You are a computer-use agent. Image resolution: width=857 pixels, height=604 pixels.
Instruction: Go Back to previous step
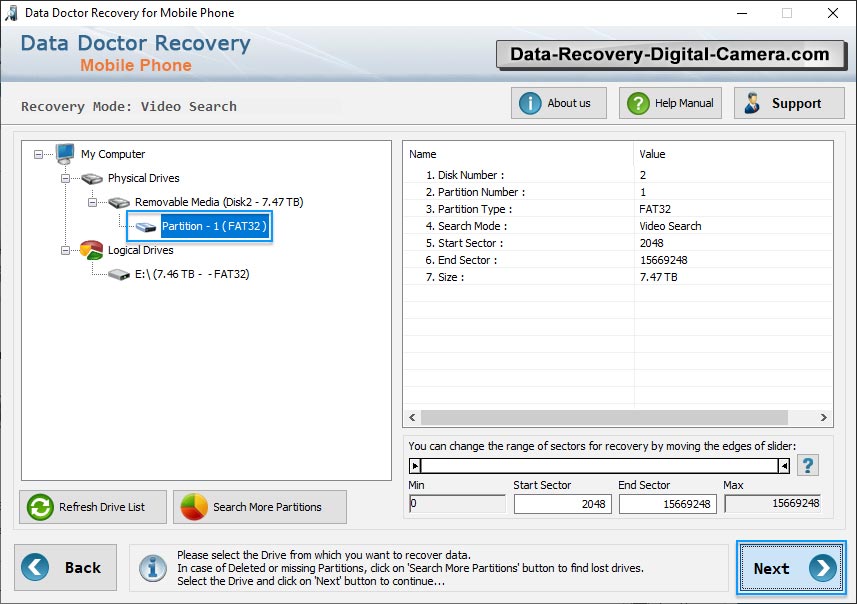66,567
